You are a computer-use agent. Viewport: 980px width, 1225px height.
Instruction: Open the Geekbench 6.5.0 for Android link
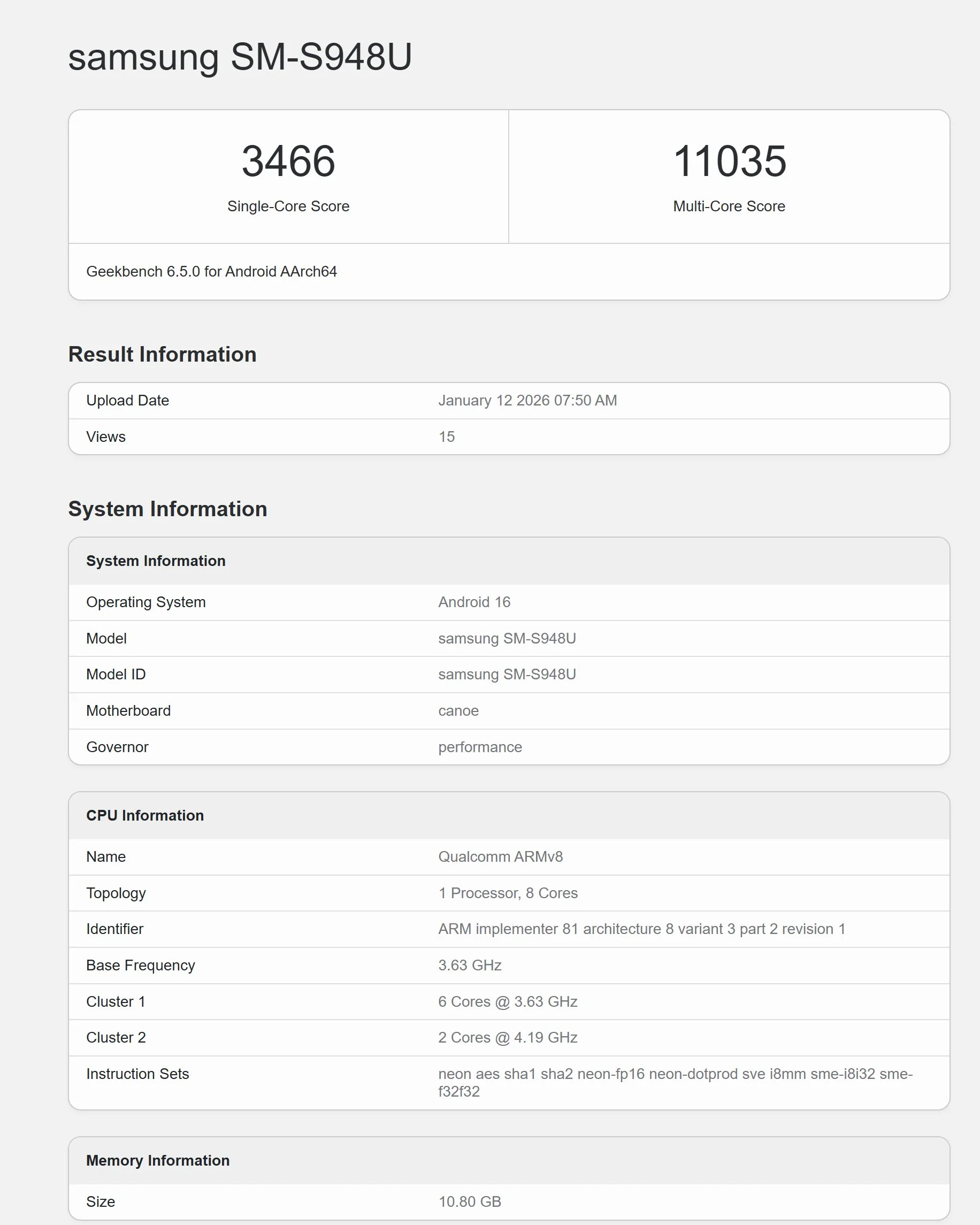pos(211,272)
